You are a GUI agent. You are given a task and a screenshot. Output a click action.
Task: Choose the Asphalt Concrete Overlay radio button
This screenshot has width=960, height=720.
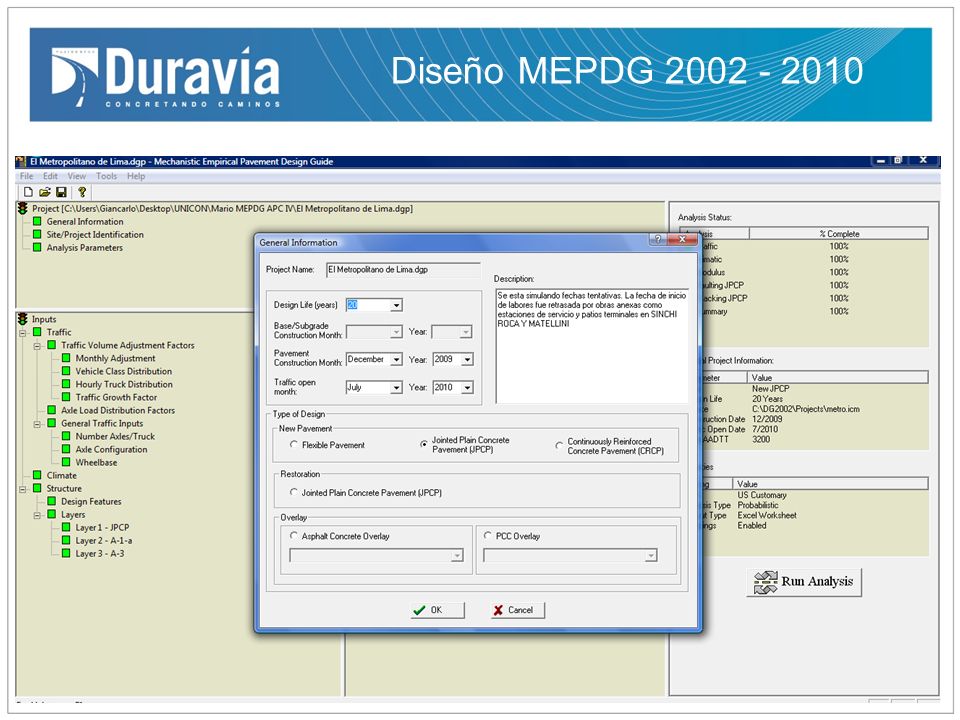294,536
